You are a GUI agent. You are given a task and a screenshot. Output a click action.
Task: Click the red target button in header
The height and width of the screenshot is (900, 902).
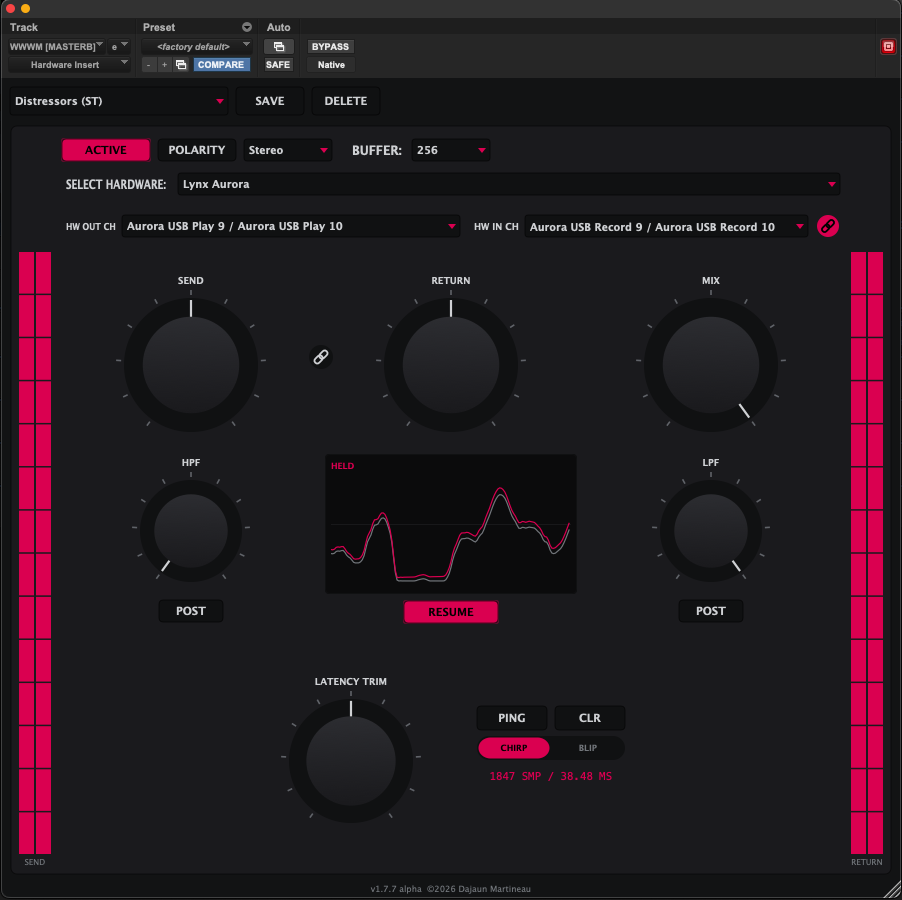pos(888,47)
